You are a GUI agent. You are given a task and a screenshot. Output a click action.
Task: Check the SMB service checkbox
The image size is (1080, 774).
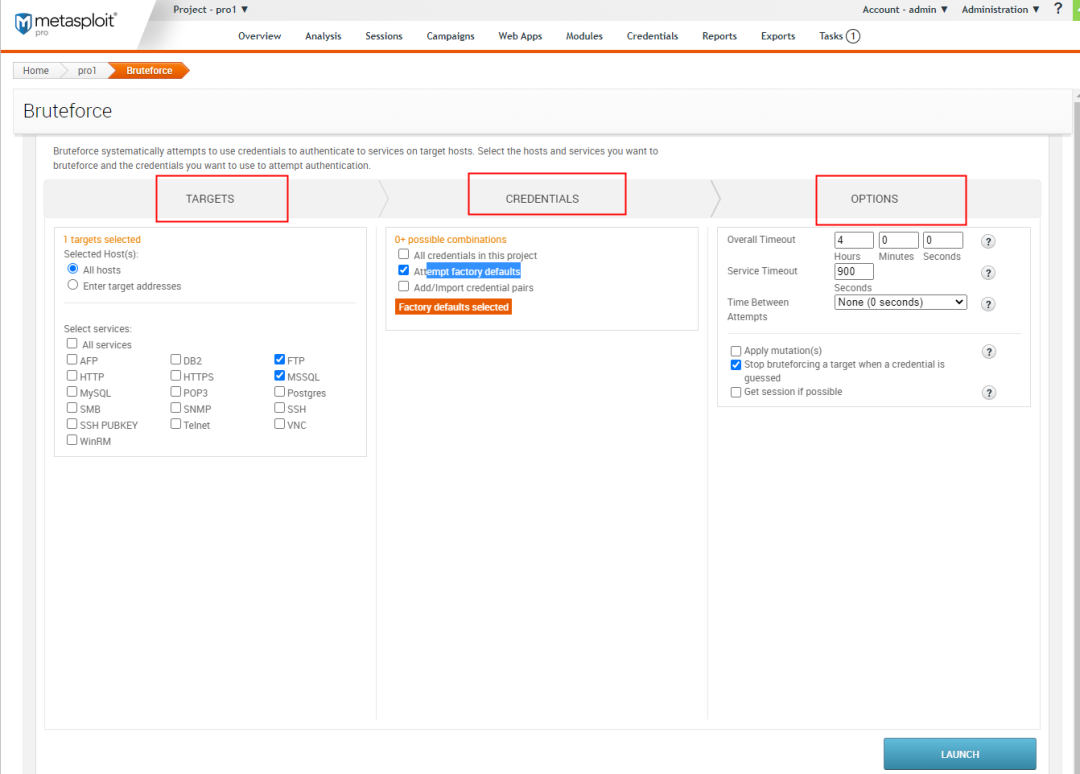pyautogui.click(x=72, y=408)
